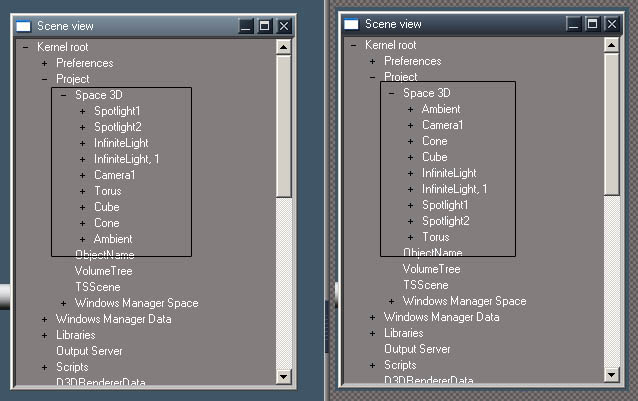Select Cube in right Scene view
638x401 pixels.
click(x=435, y=157)
